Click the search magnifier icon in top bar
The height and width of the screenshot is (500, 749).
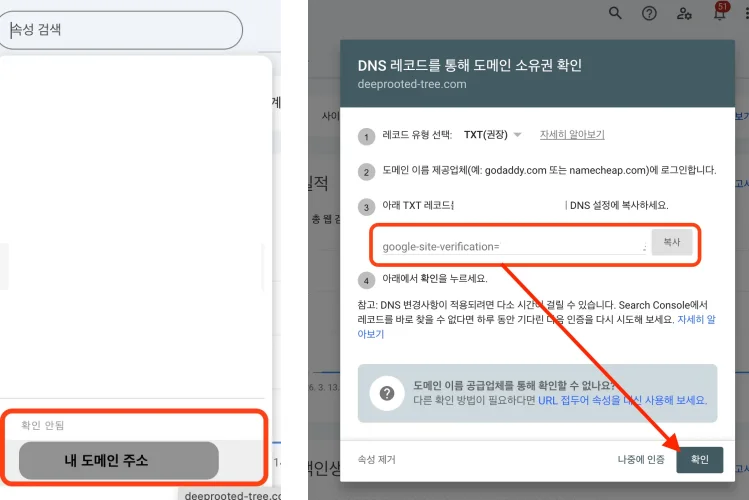tap(615, 13)
